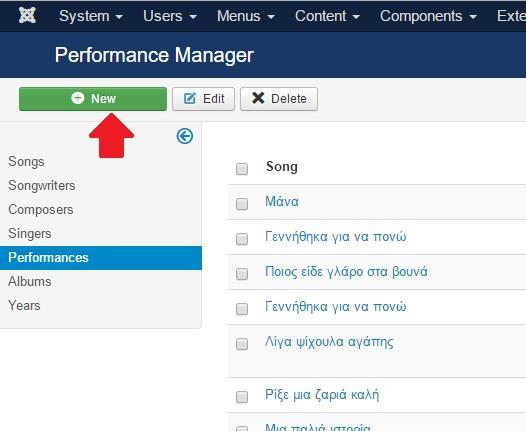Viewport: 526px width, 431px height.
Task: Check the box for Μάνα
Action: pos(242,204)
